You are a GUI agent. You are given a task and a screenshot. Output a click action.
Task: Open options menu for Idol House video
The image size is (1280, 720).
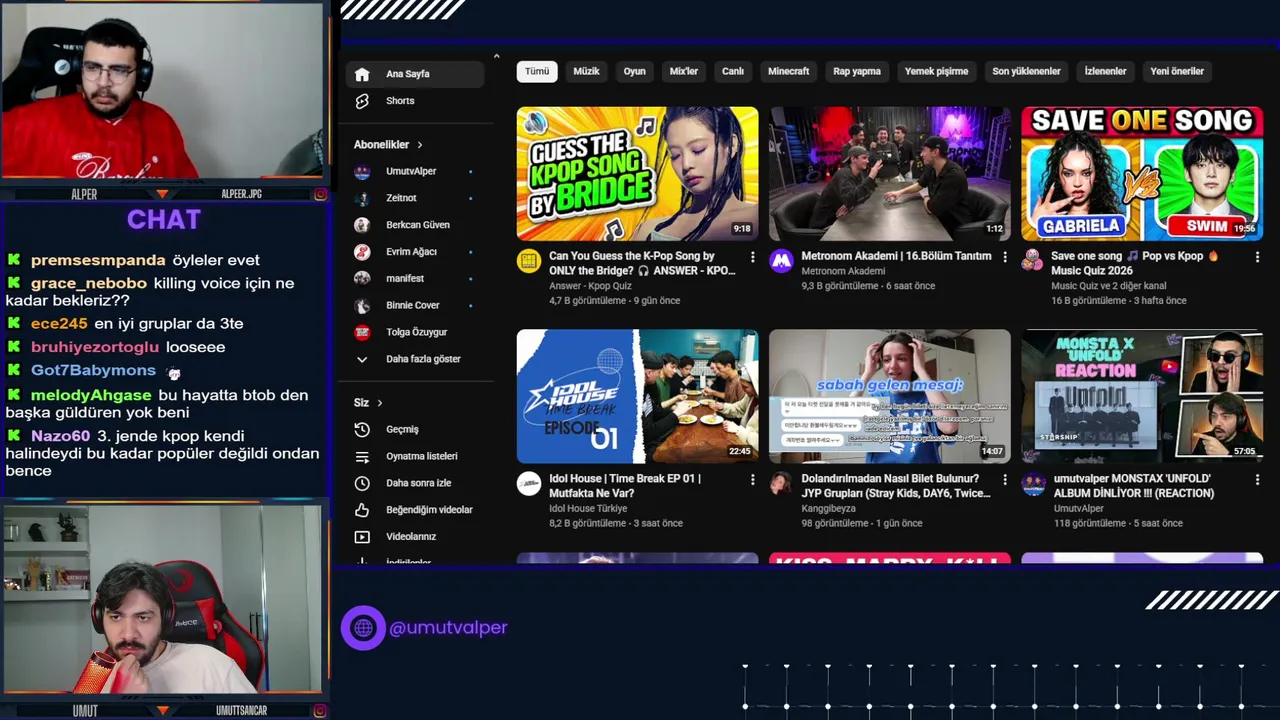pyautogui.click(x=752, y=480)
